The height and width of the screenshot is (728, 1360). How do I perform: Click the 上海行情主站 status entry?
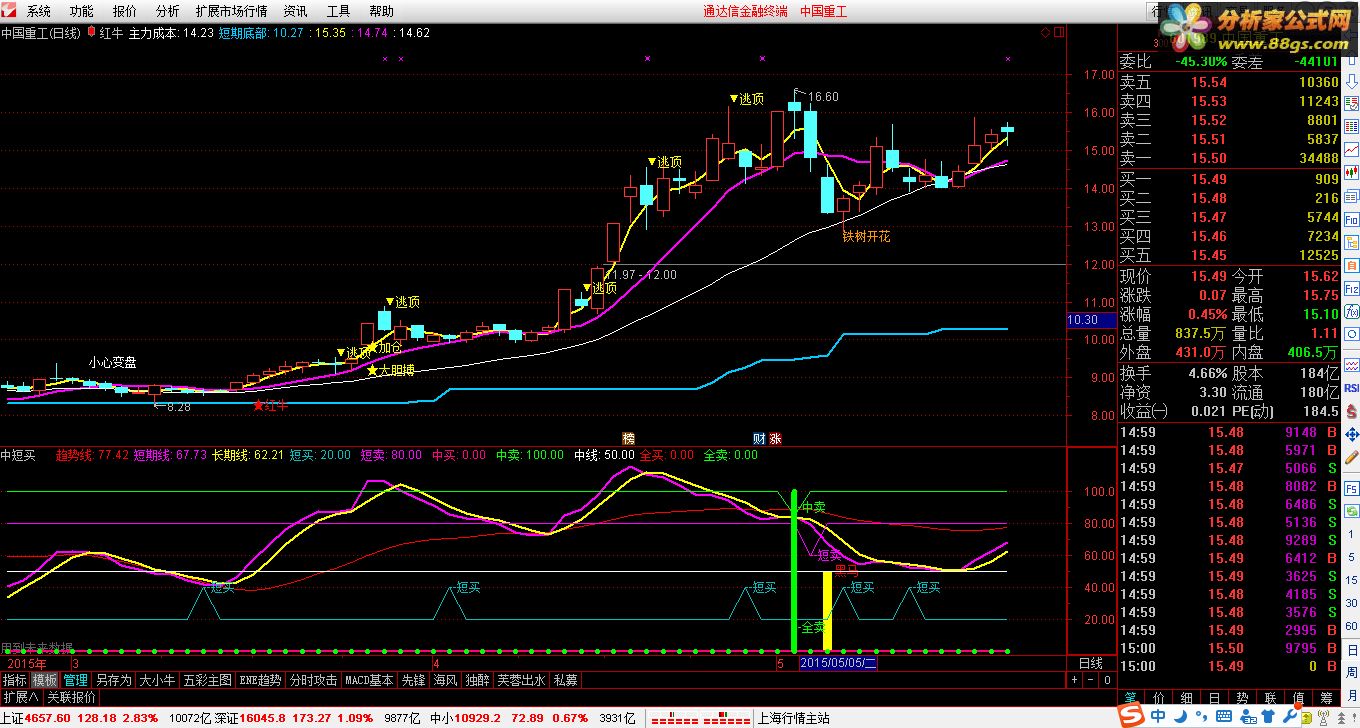click(796, 717)
